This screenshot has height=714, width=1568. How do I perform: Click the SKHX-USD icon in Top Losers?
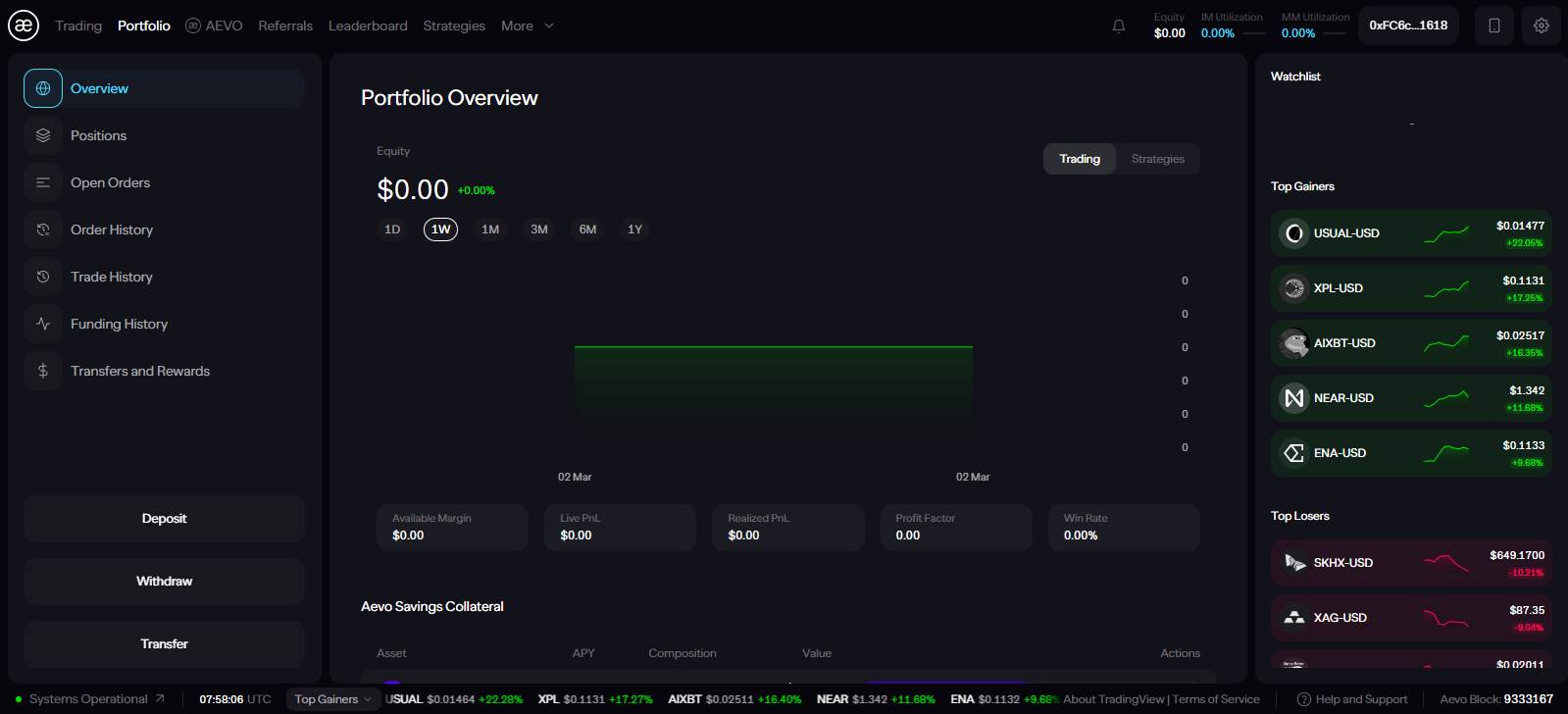1294,563
